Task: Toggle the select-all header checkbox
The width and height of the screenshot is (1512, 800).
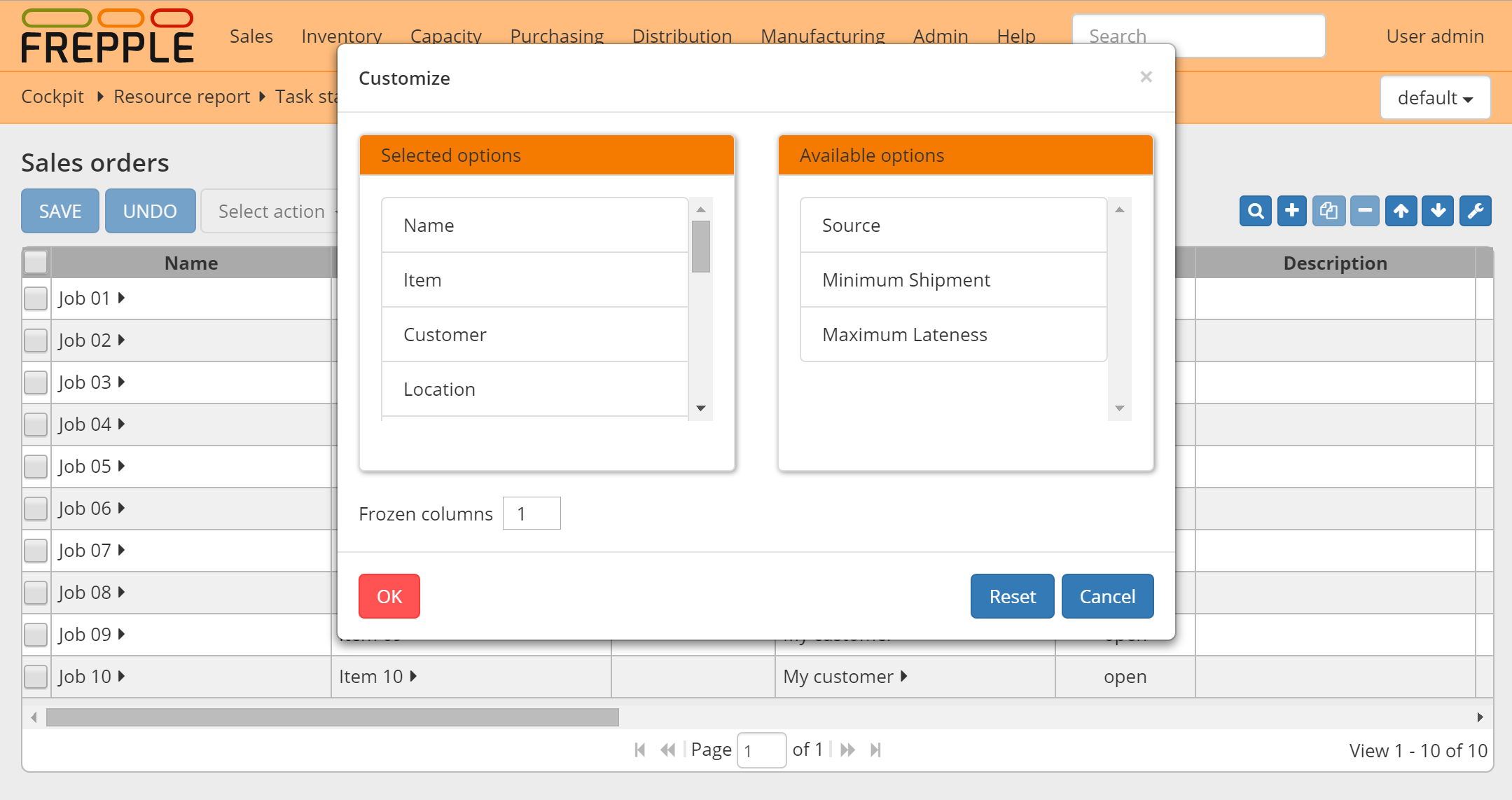Action: tap(36, 263)
